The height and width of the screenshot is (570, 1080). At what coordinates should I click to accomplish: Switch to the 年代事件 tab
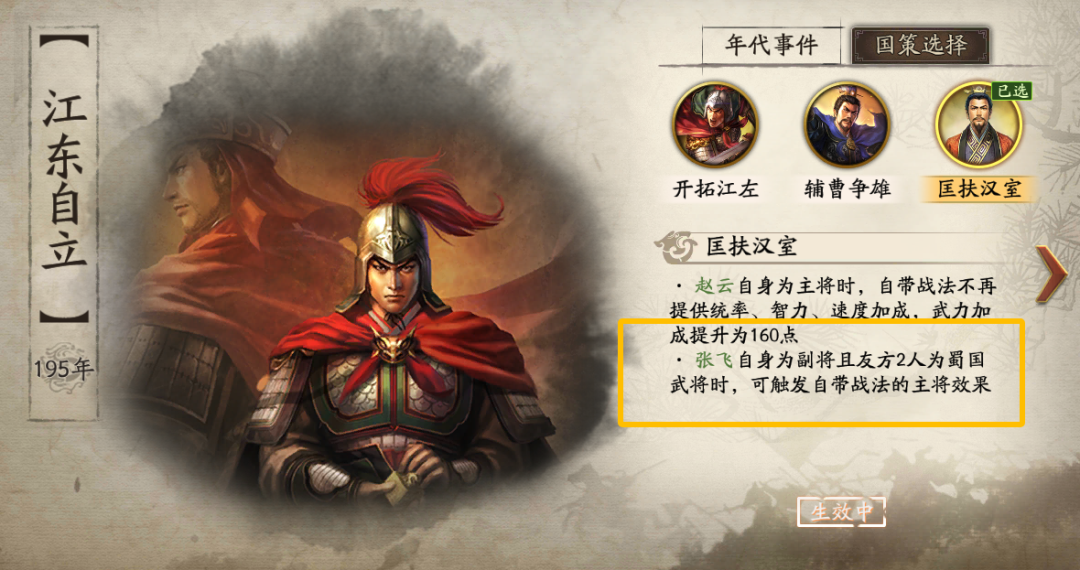coord(771,45)
